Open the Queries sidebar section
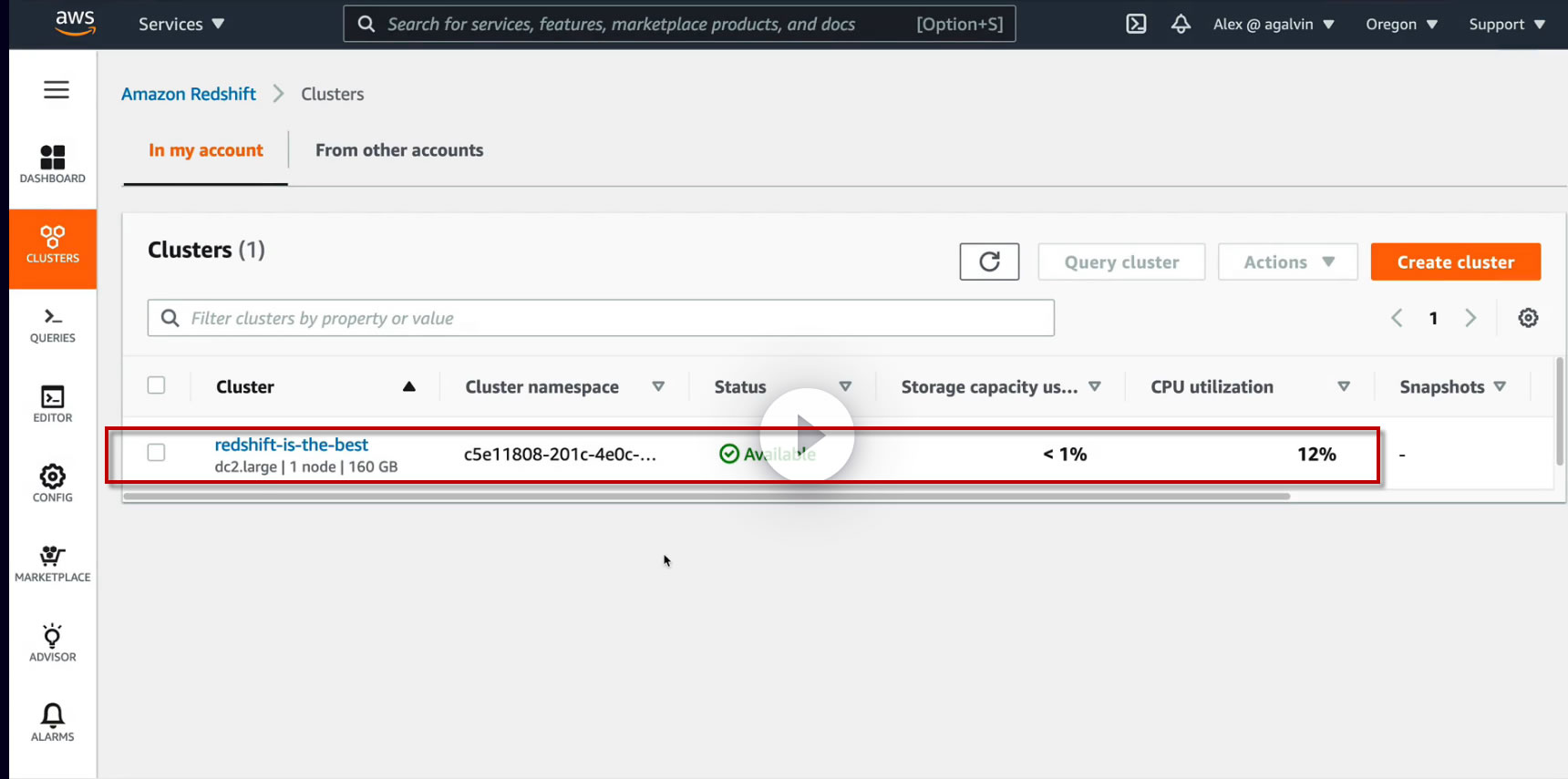This screenshot has height=779, width=1568. [x=53, y=324]
